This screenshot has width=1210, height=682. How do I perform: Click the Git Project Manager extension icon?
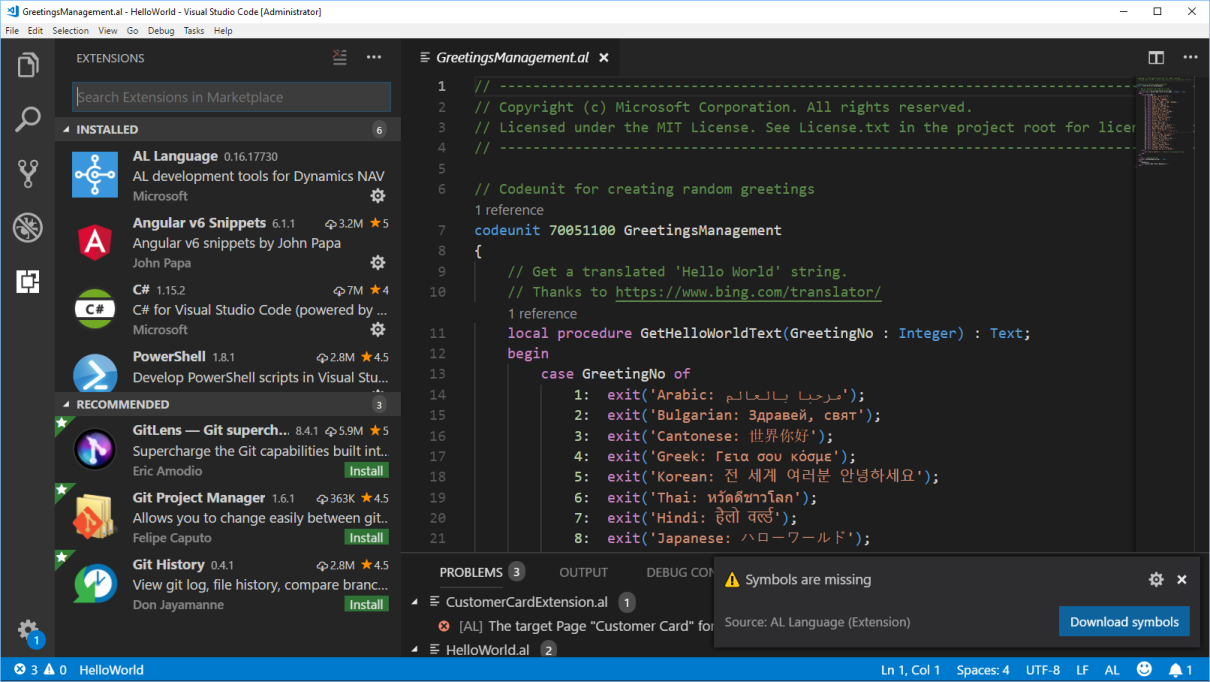point(95,516)
